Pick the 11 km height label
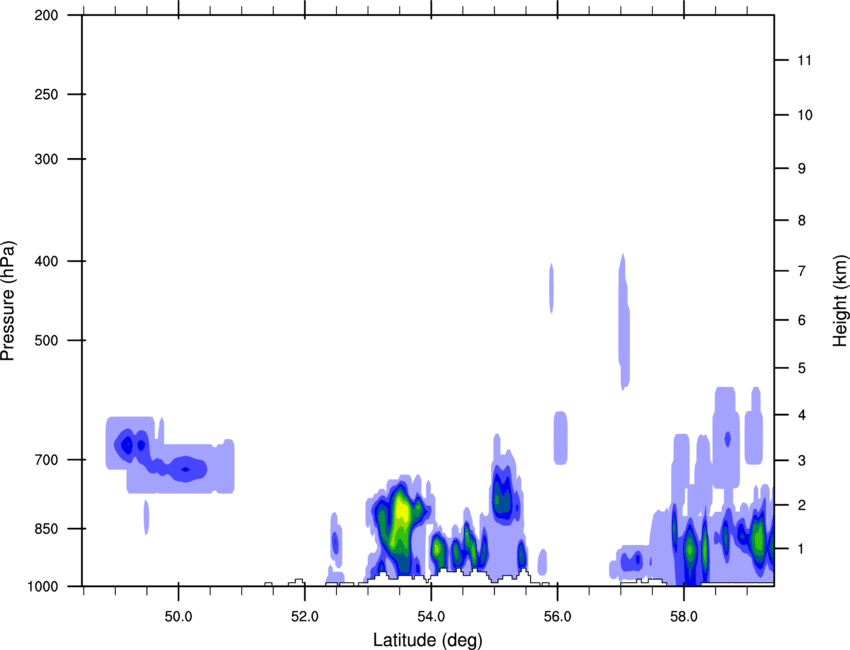Image resolution: width=850 pixels, height=650 pixels. tap(805, 60)
